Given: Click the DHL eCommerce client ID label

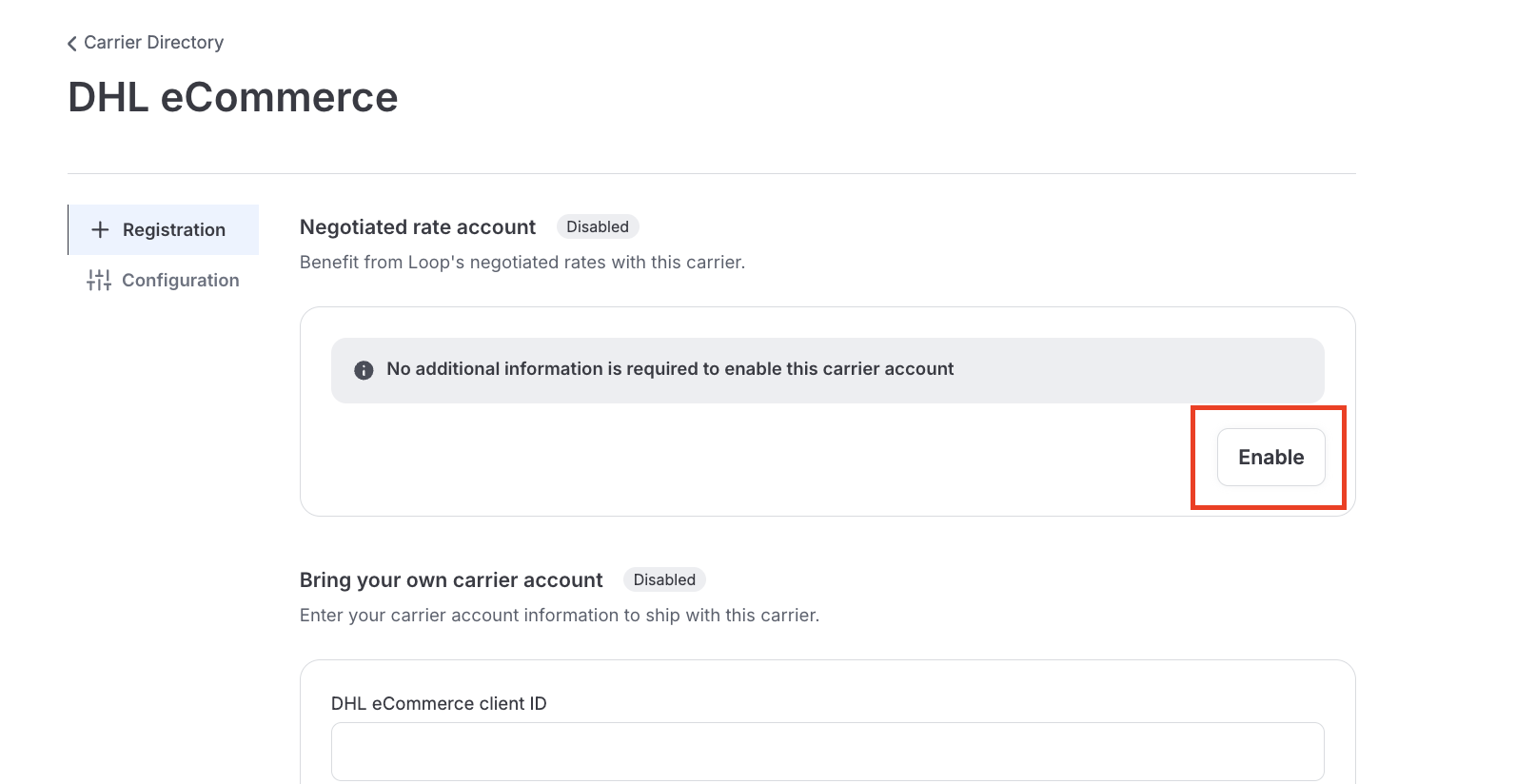Looking at the screenshot, I should 439,704.
